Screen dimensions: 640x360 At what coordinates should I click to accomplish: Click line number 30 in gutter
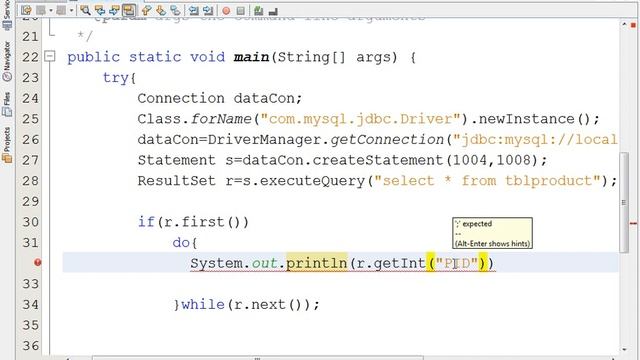point(31,222)
